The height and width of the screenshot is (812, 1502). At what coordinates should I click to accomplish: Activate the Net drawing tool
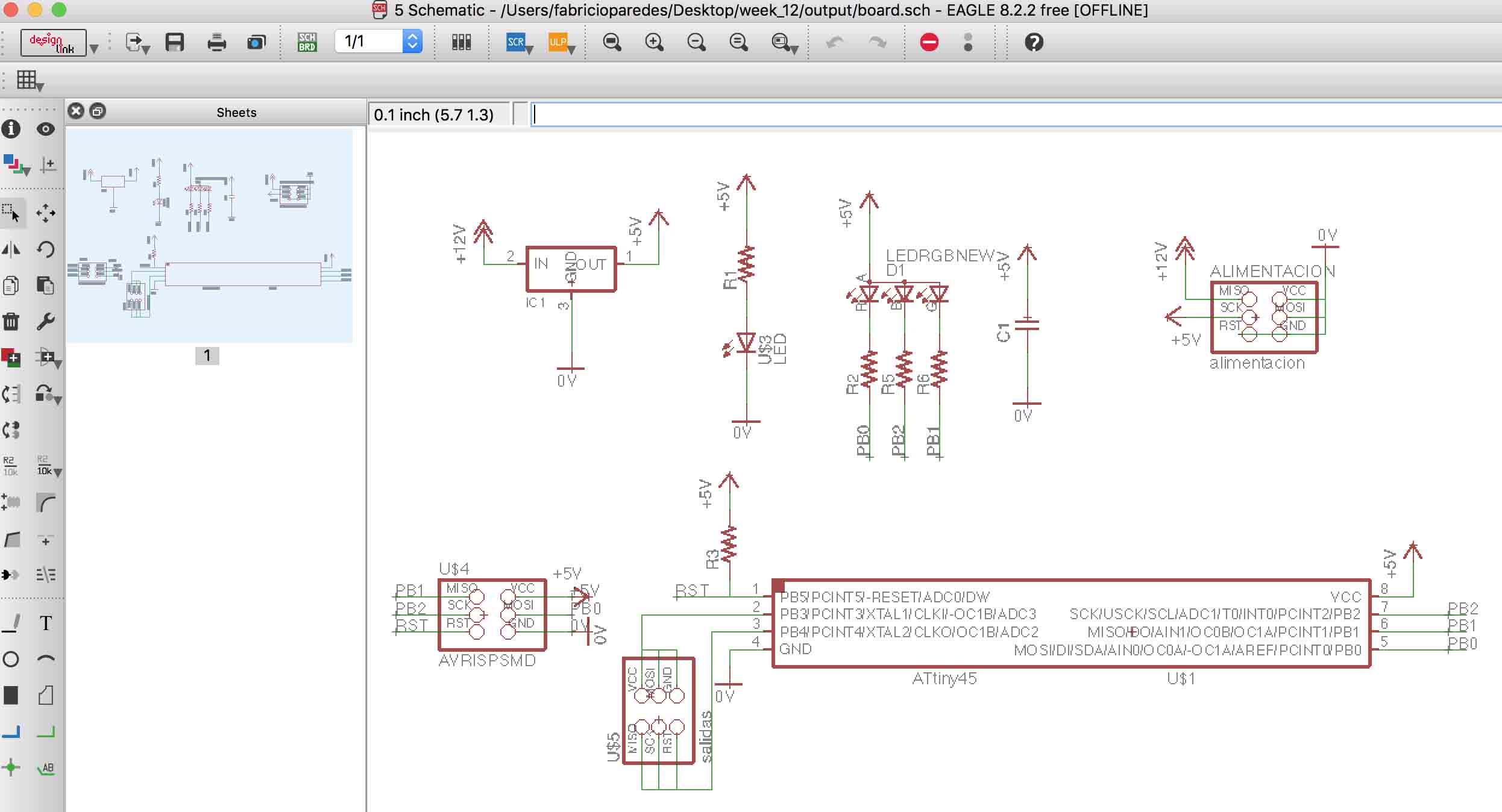[x=46, y=732]
